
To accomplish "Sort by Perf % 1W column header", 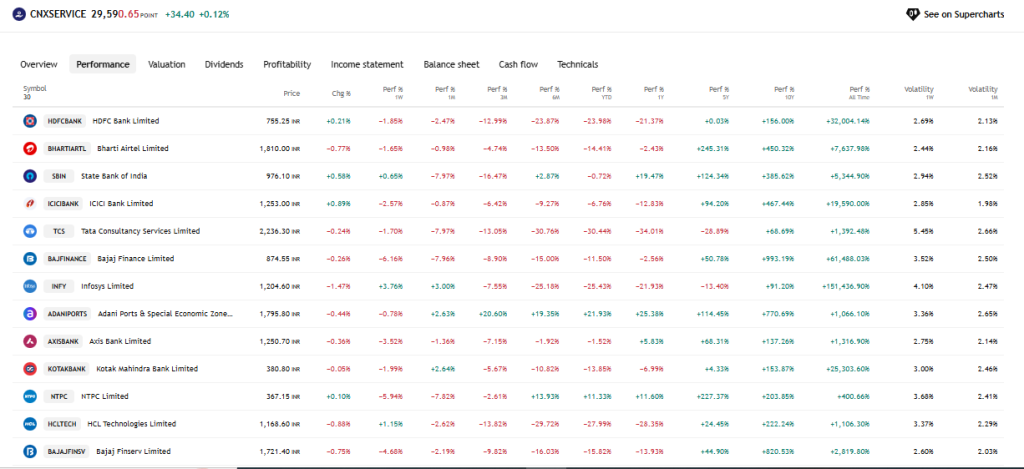I will 392,91.
